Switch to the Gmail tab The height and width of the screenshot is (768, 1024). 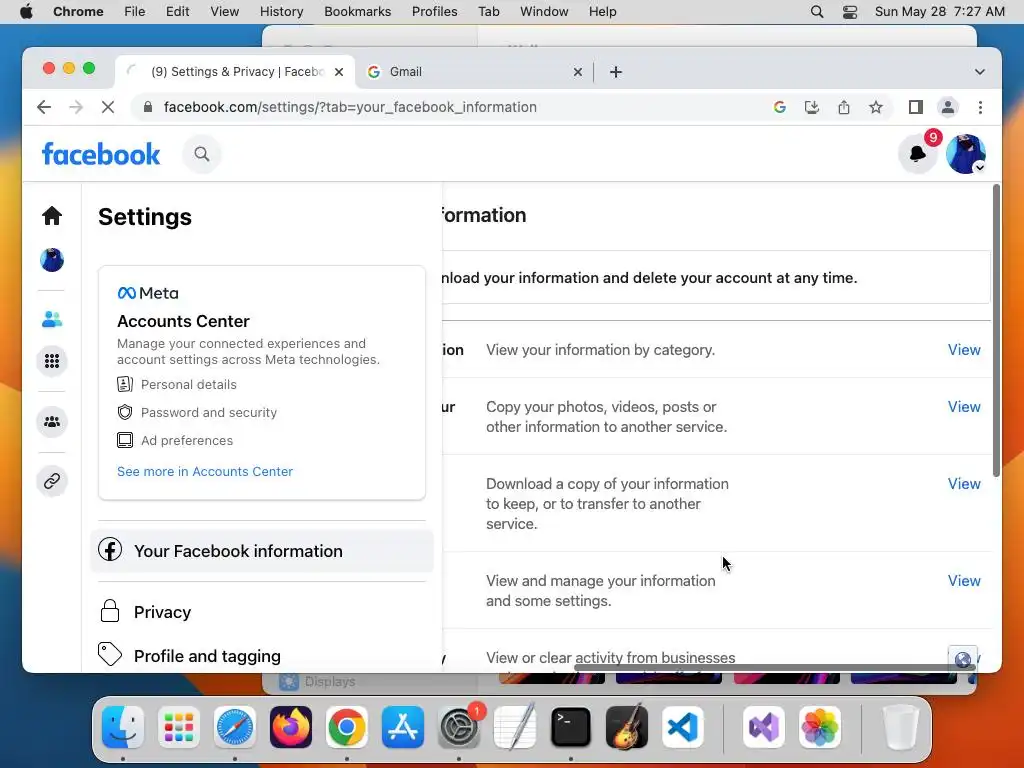point(475,72)
